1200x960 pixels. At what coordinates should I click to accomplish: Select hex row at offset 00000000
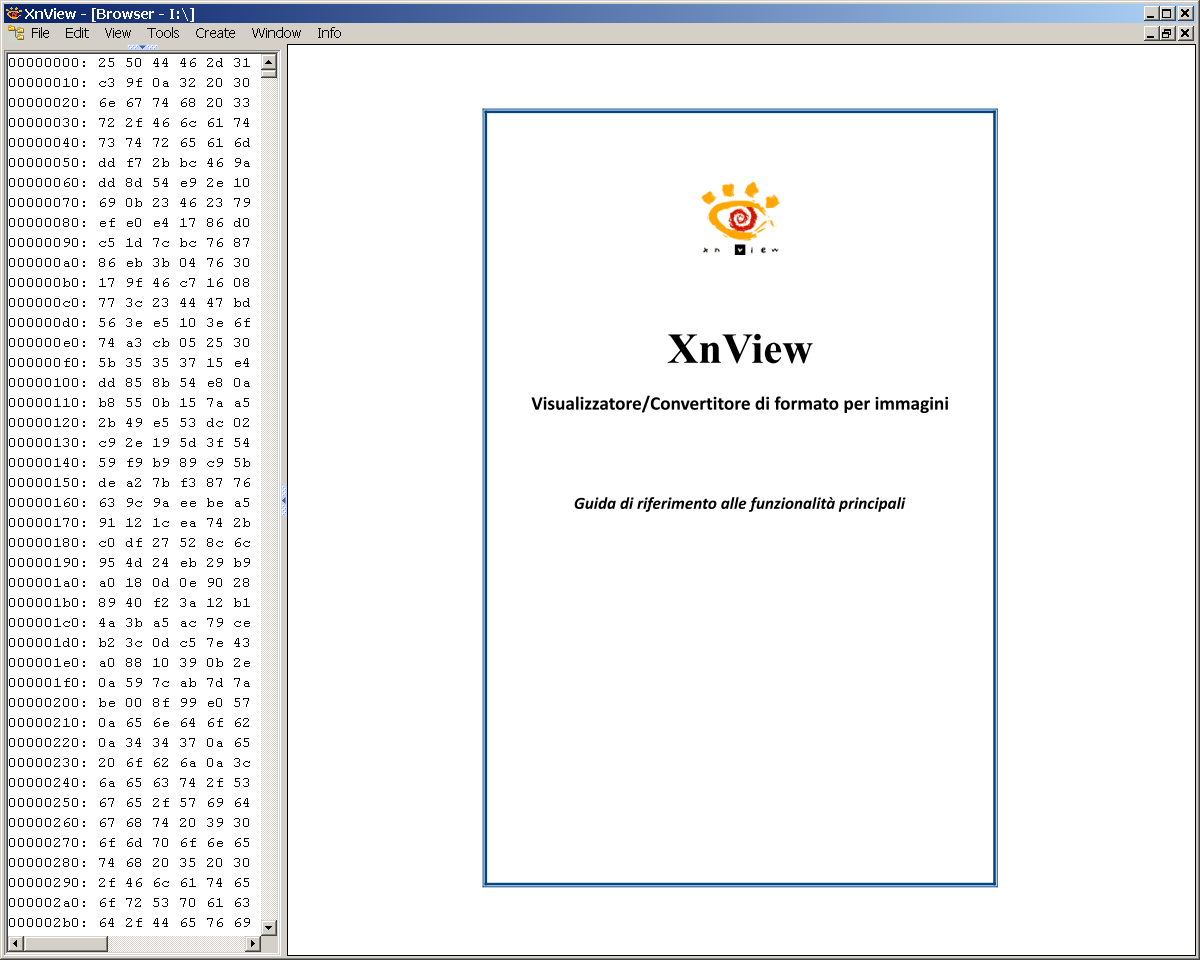[130, 62]
